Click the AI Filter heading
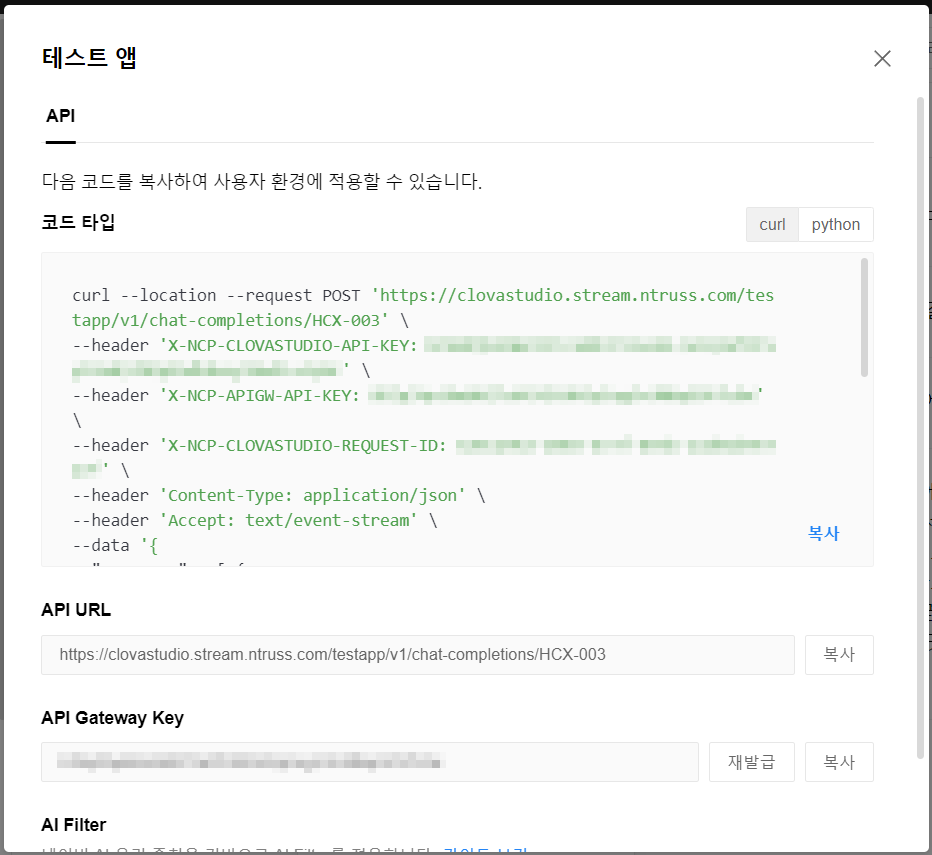This screenshot has height=855, width=932. 74,825
